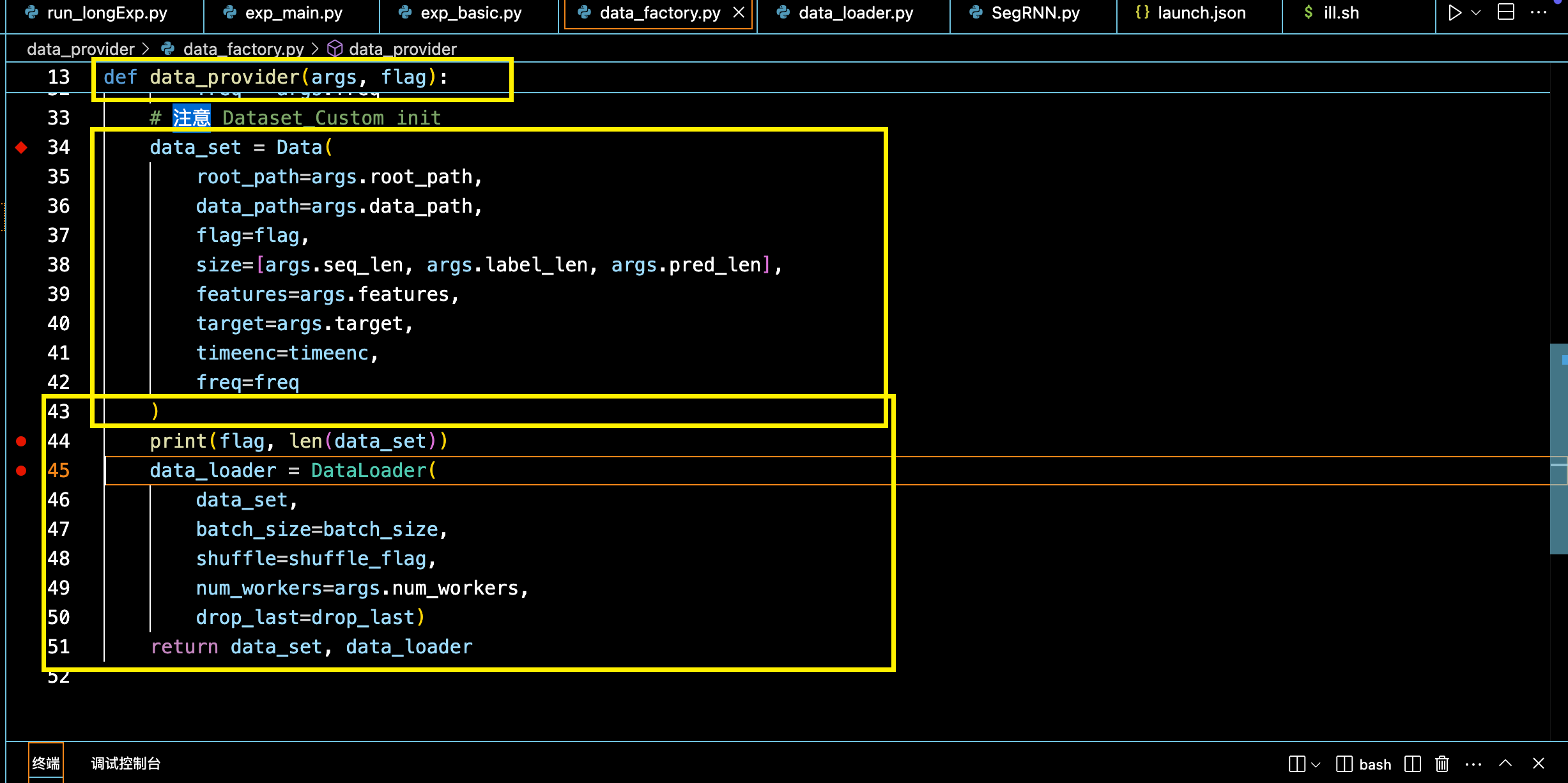The image size is (1568, 783).
Task: Click line number 38 in gutter
Action: coord(59,265)
